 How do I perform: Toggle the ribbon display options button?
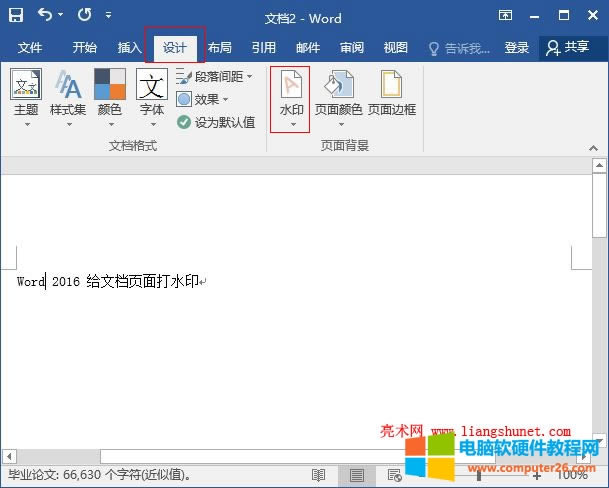tap(506, 16)
